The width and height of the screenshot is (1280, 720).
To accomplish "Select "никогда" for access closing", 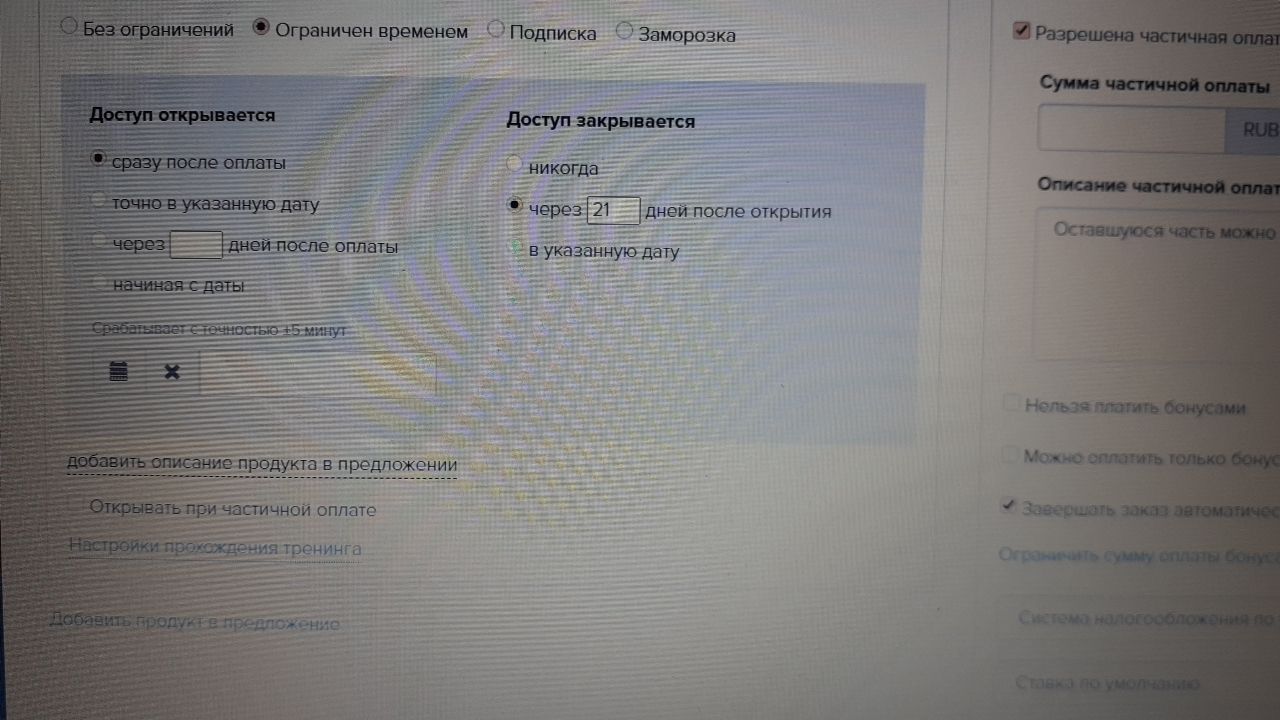I will point(514,163).
